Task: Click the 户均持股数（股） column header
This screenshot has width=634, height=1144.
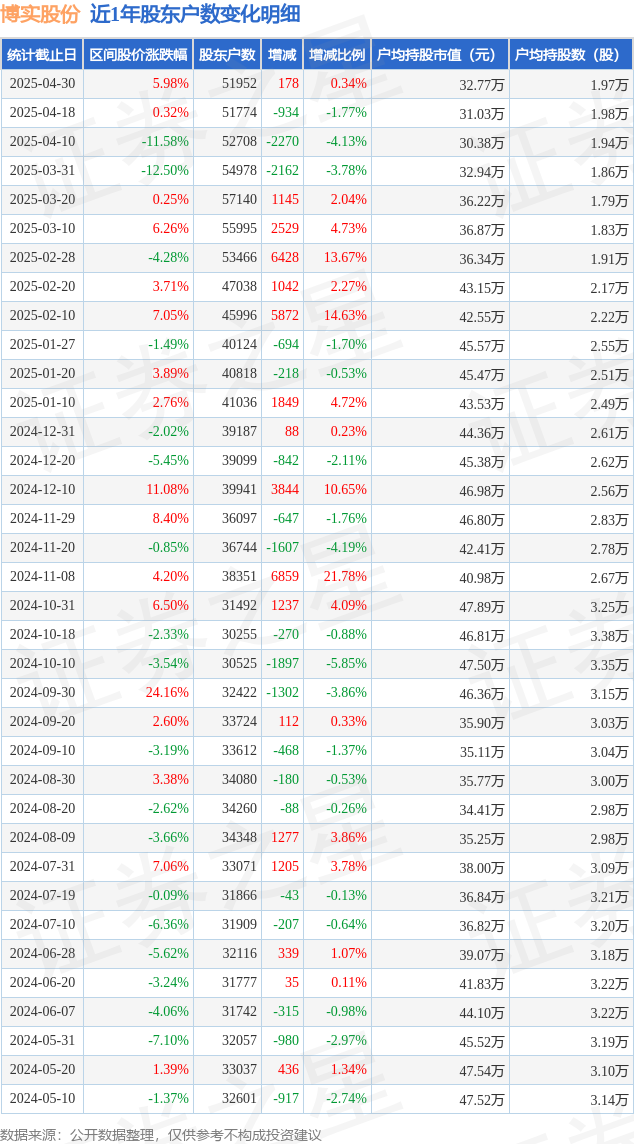Action: [x=571, y=55]
